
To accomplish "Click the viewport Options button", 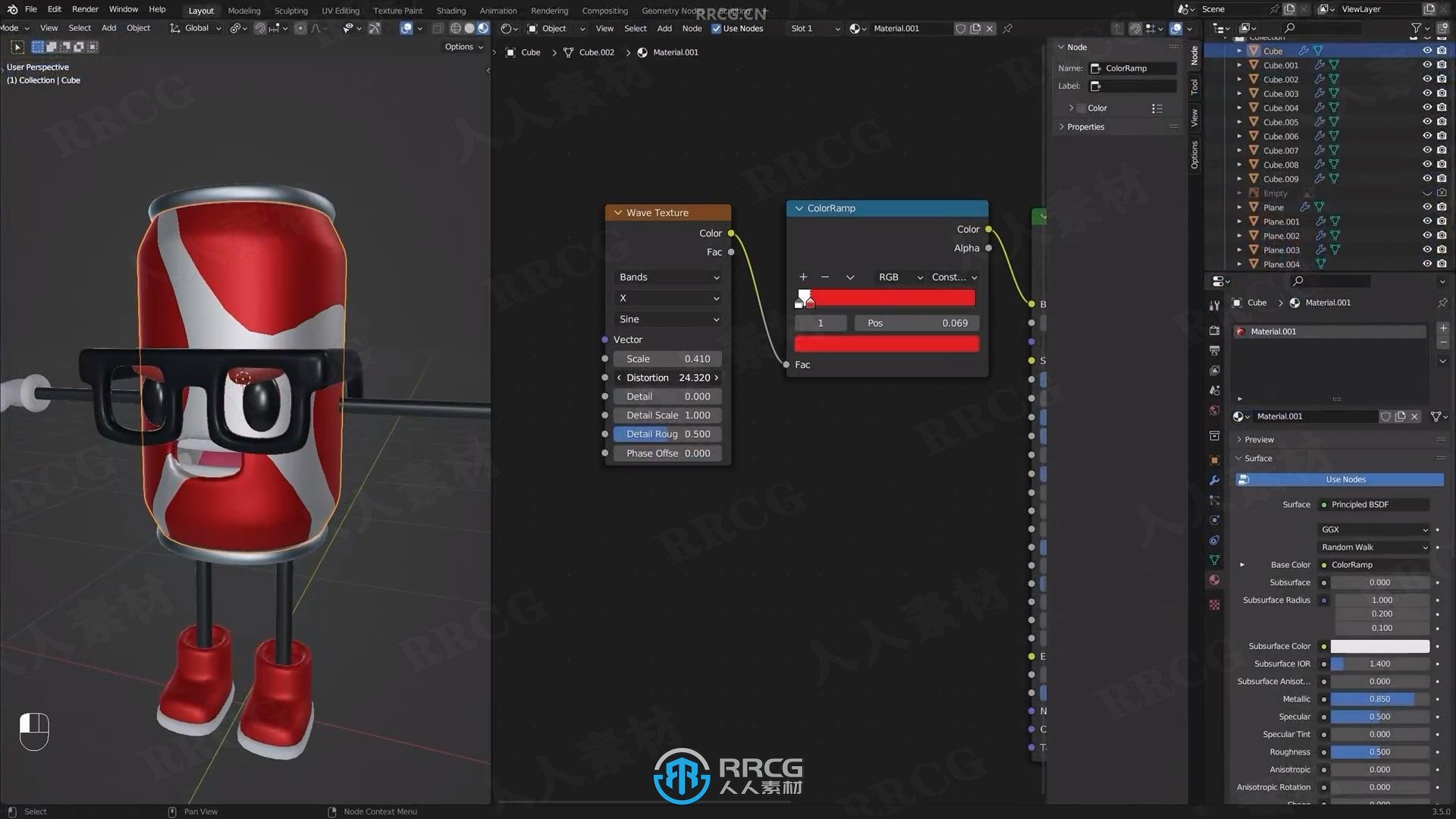I will tap(463, 47).
